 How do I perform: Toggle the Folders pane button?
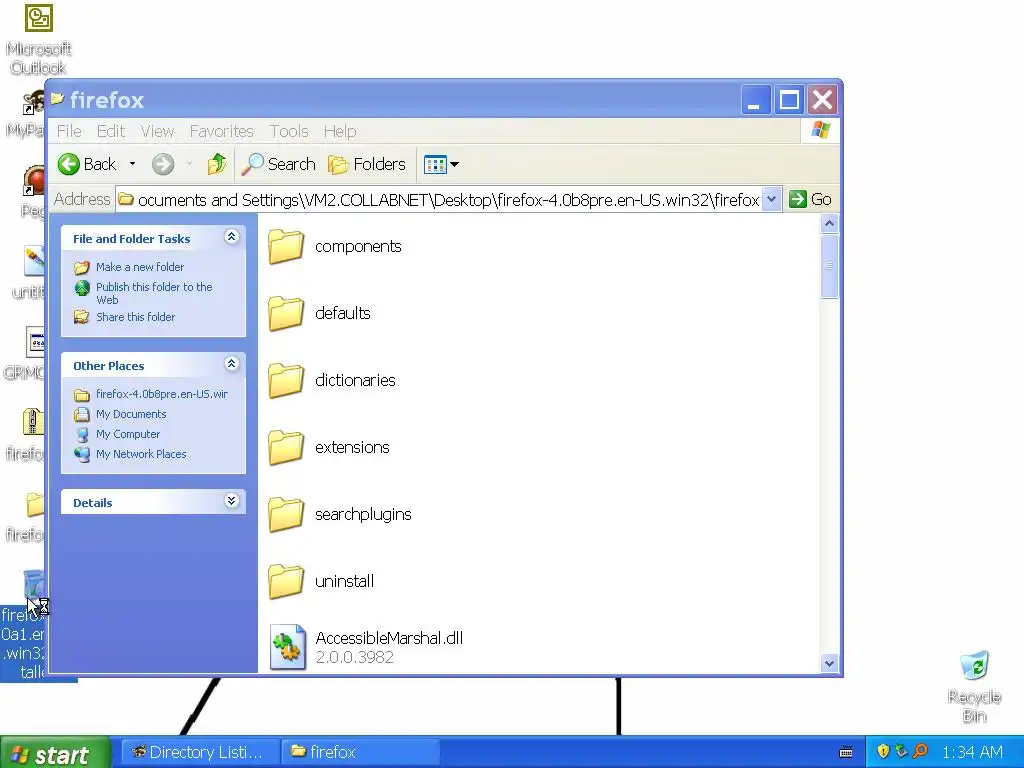(x=366, y=164)
